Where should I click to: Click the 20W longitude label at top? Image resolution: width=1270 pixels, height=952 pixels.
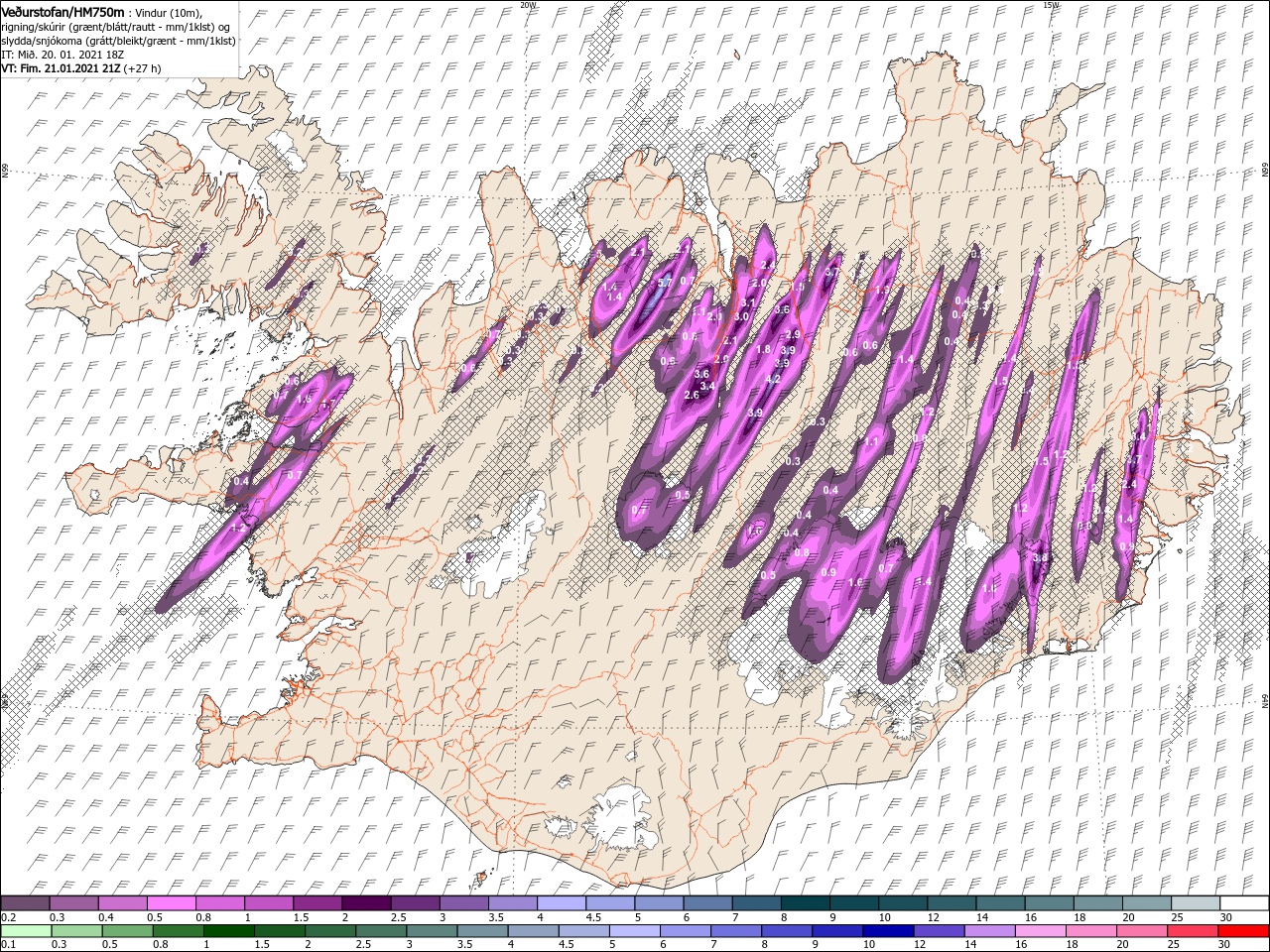coord(528,5)
